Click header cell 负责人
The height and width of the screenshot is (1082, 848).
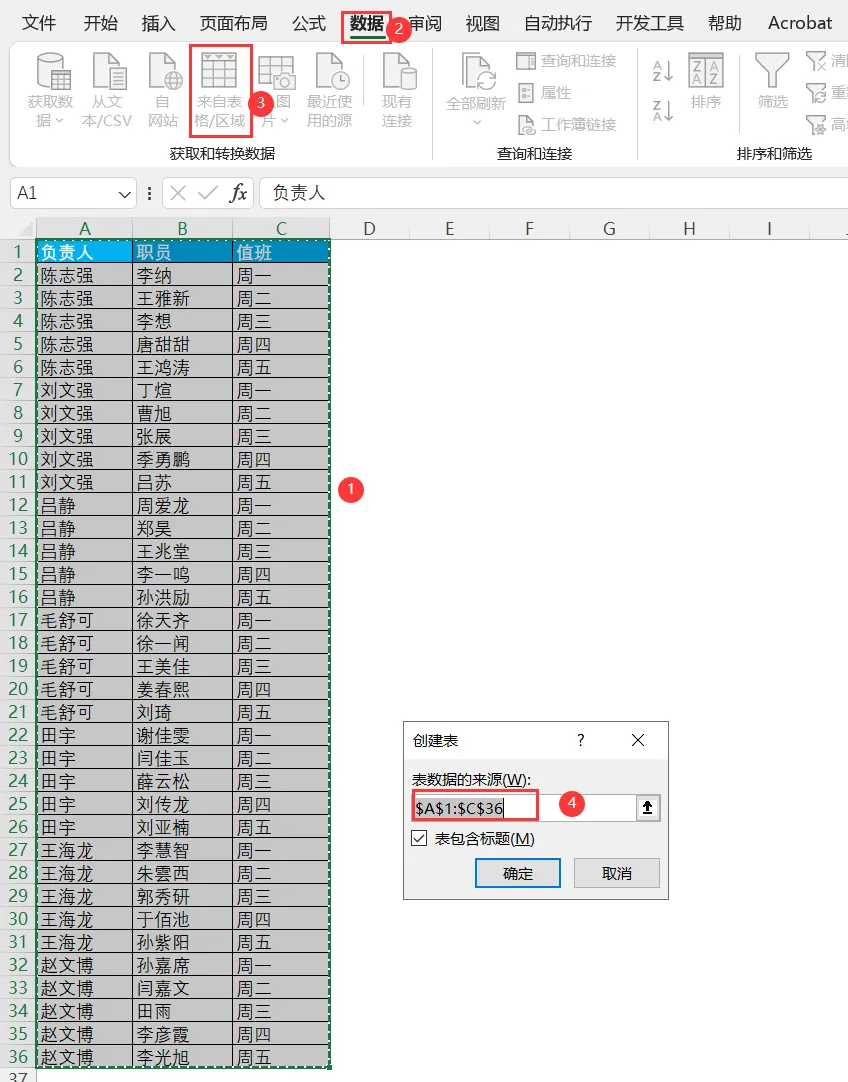[x=84, y=252]
